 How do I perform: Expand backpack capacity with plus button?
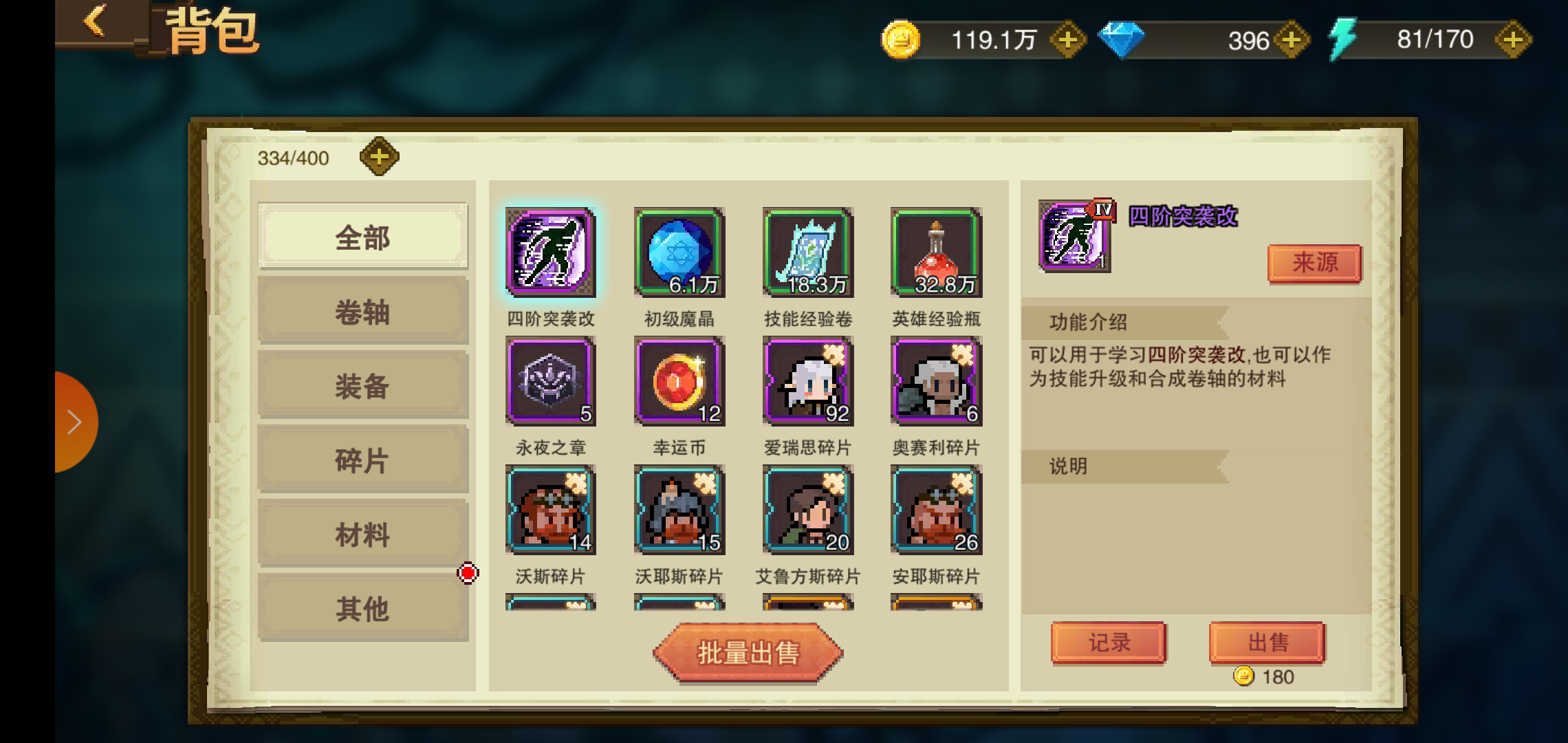pos(379,157)
